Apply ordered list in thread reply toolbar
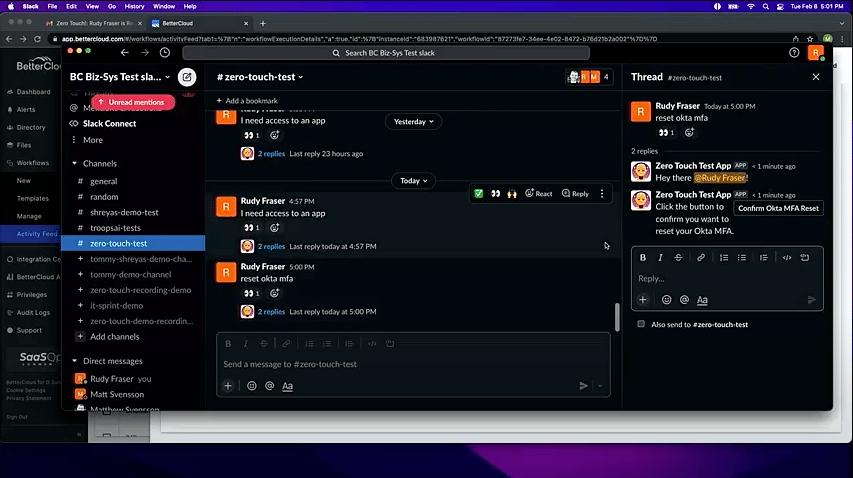This screenshot has width=853, height=478. [724, 258]
